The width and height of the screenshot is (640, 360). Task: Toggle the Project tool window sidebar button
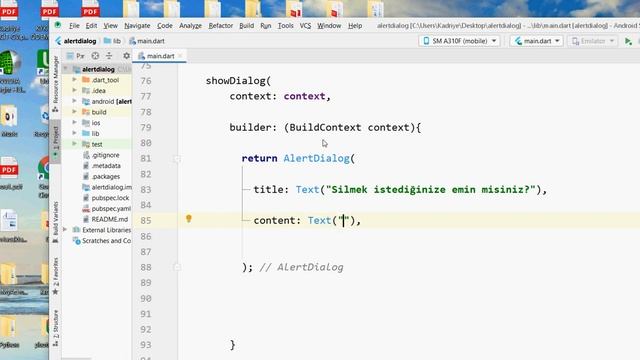56,141
